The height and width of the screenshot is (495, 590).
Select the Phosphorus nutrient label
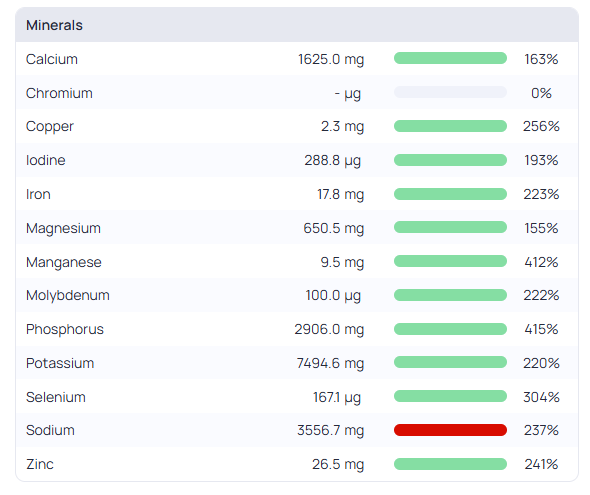point(65,329)
